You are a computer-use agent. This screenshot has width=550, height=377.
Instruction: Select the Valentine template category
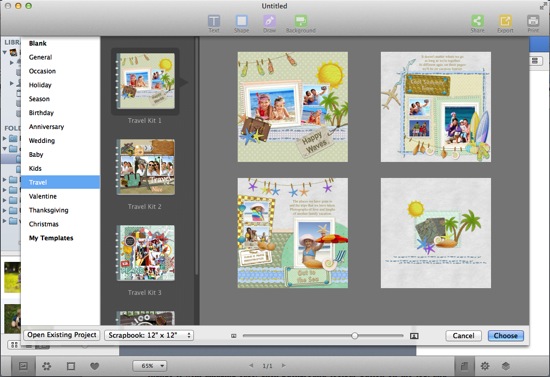pyautogui.click(x=60, y=196)
